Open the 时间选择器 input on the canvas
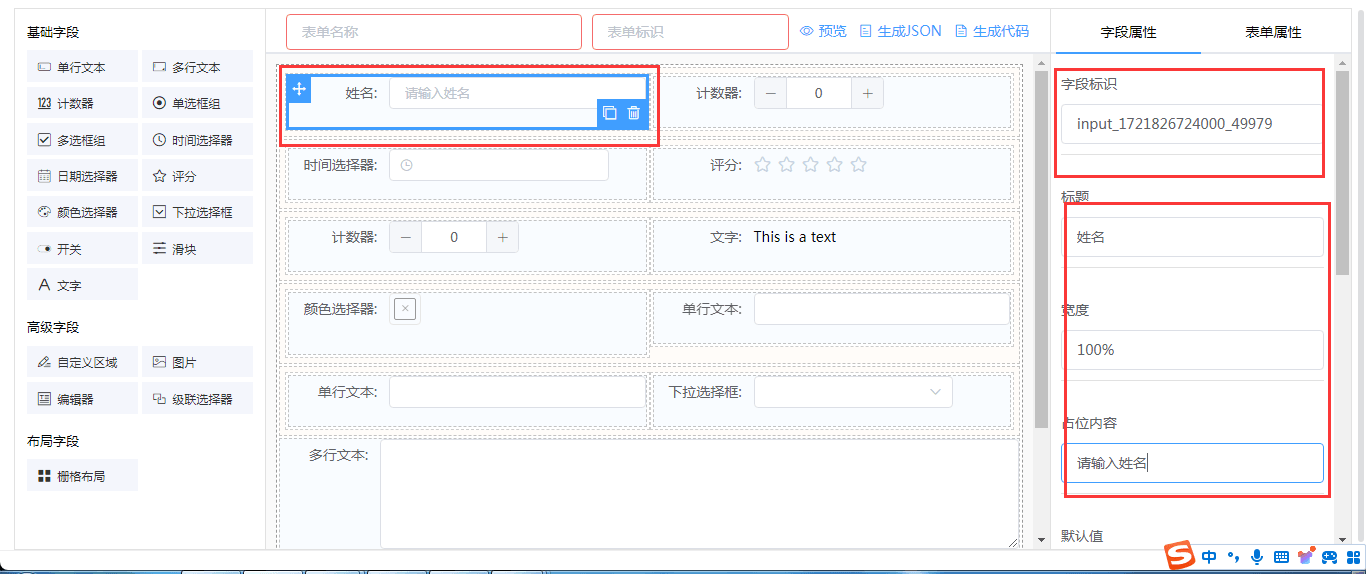1366x574 pixels. click(499, 165)
